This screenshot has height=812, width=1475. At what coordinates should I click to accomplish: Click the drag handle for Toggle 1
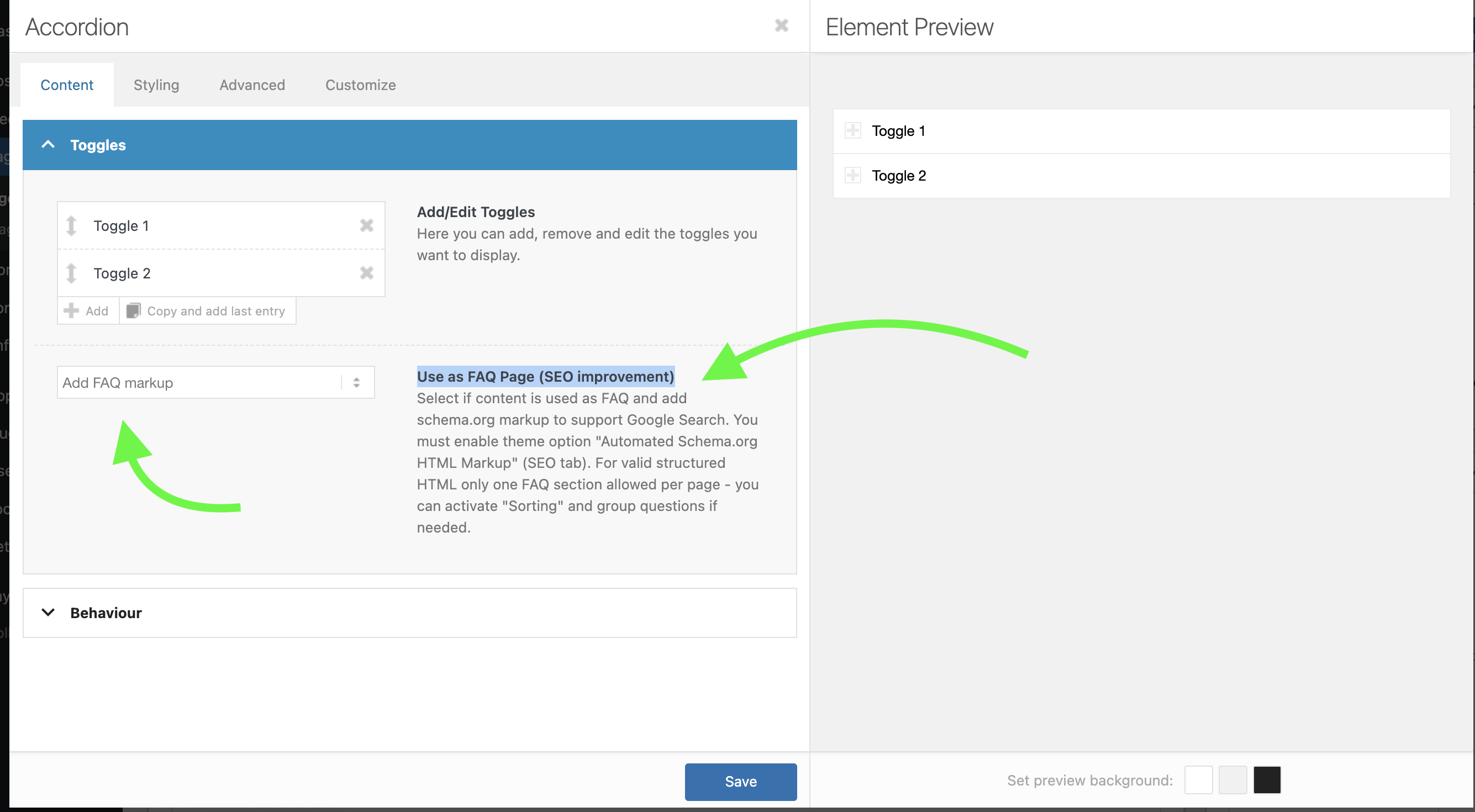(71, 225)
